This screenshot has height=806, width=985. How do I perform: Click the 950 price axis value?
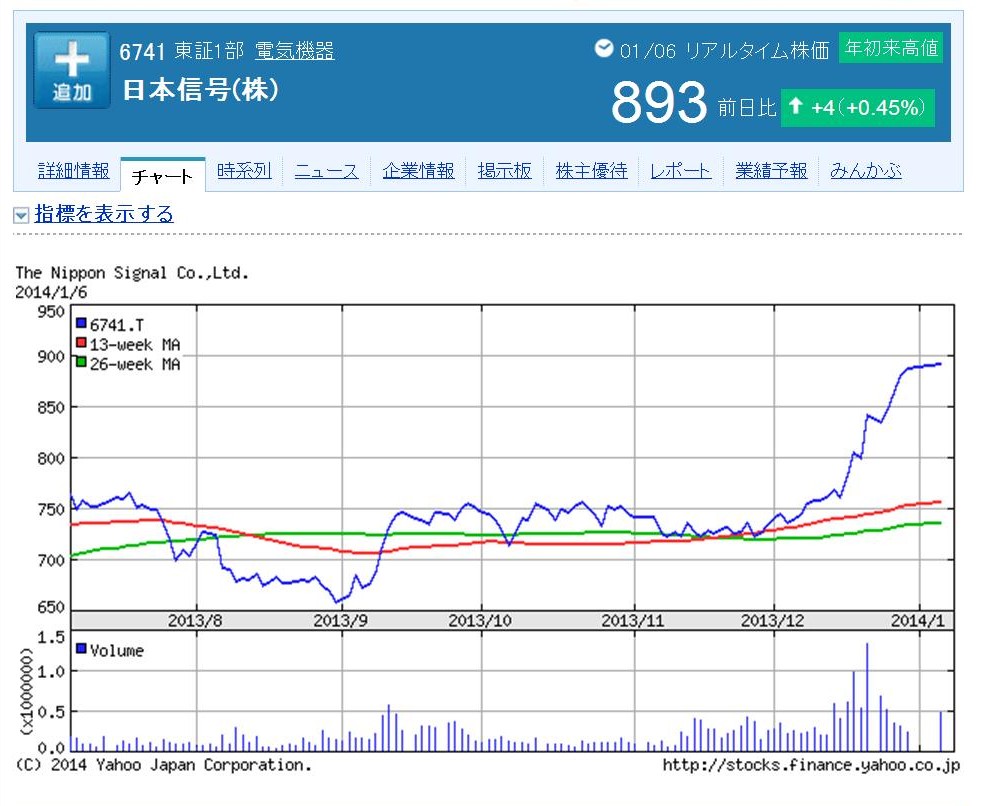[51, 312]
